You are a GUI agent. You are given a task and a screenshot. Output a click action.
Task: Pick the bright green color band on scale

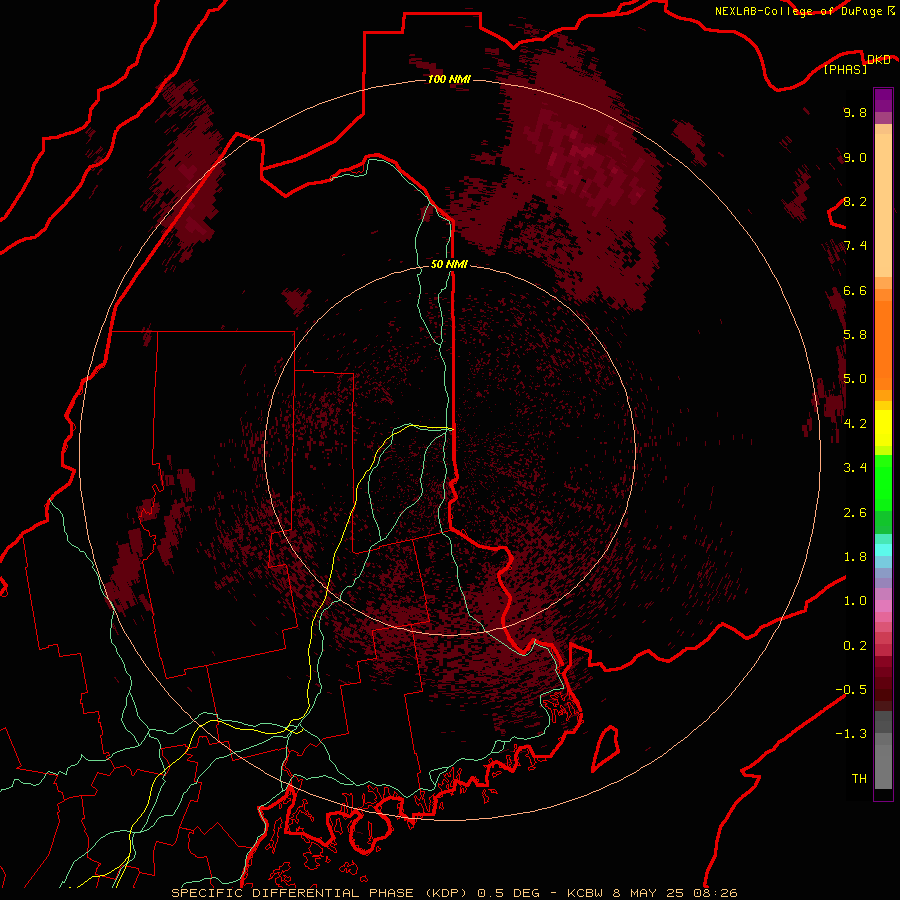coord(883,483)
